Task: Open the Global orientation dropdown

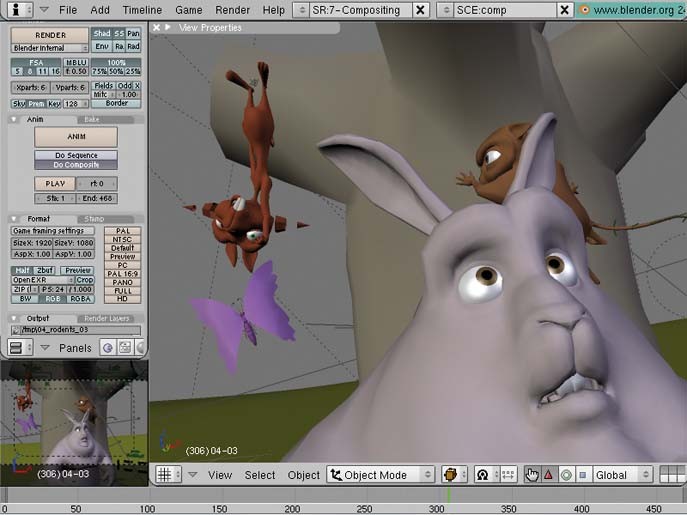Action: coord(622,475)
